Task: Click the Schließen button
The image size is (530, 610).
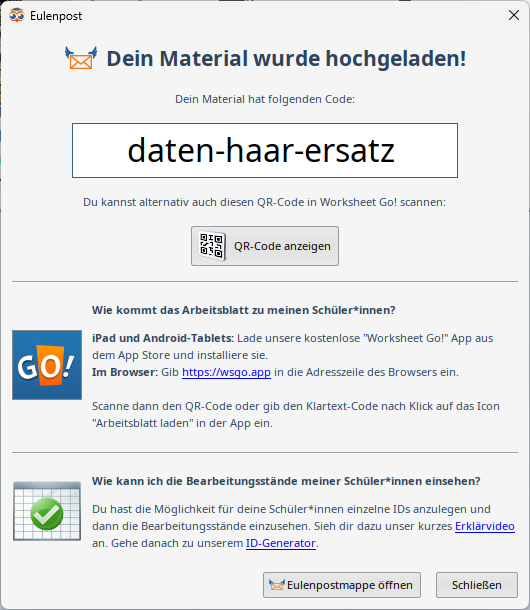Action: (477, 585)
